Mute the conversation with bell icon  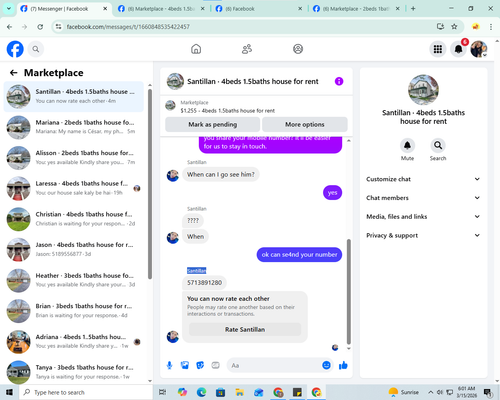407,146
